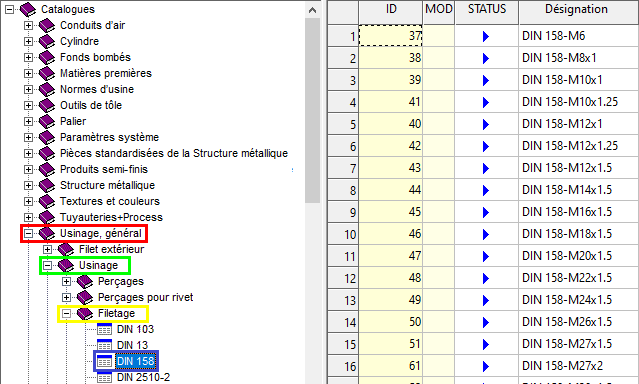Click the Outils de tôle book icon

pyautogui.click(x=47, y=105)
